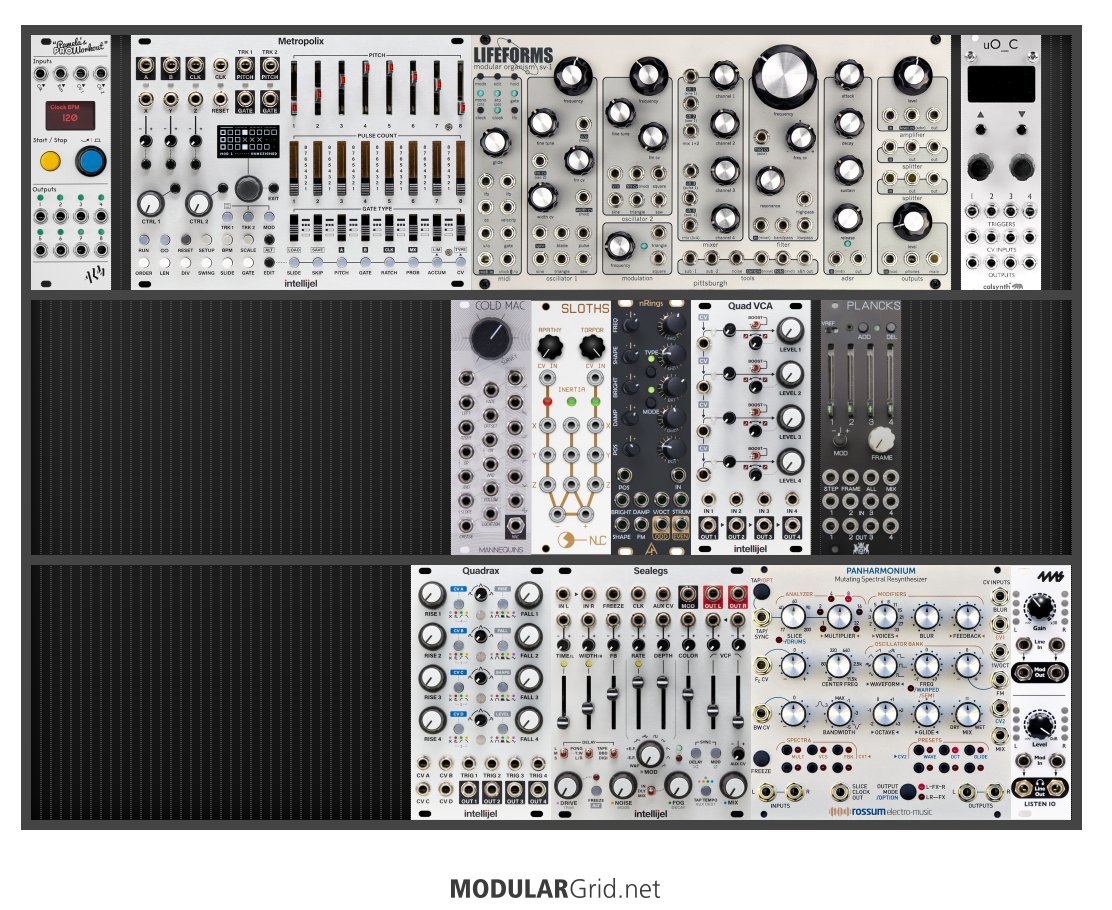Flip Metropolix gate type switch 8
This screenshot has height=910, width=1112.
(460, 230)
